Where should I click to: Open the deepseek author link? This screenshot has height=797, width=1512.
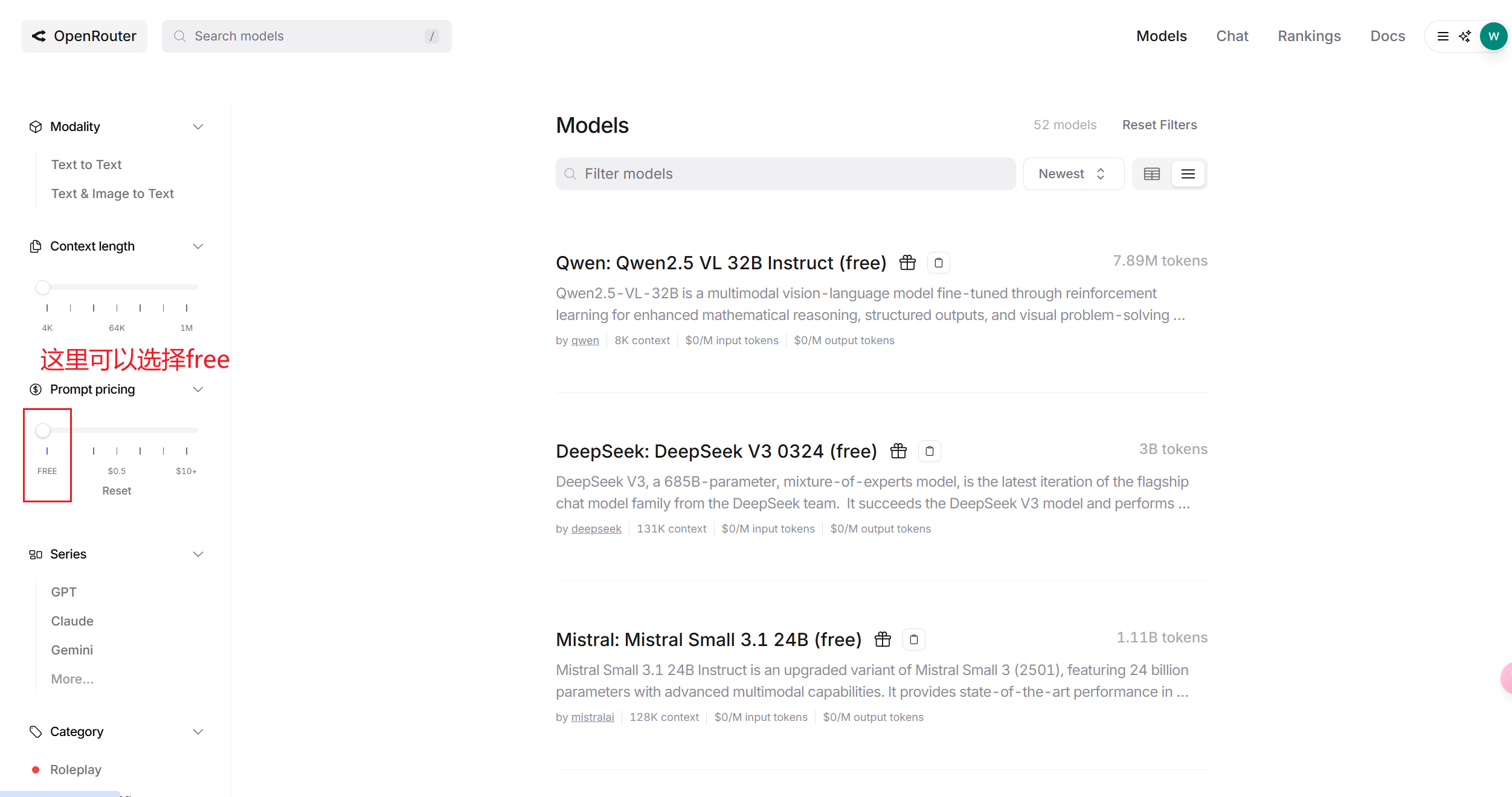pyautogui.click(x=596, y=529)
